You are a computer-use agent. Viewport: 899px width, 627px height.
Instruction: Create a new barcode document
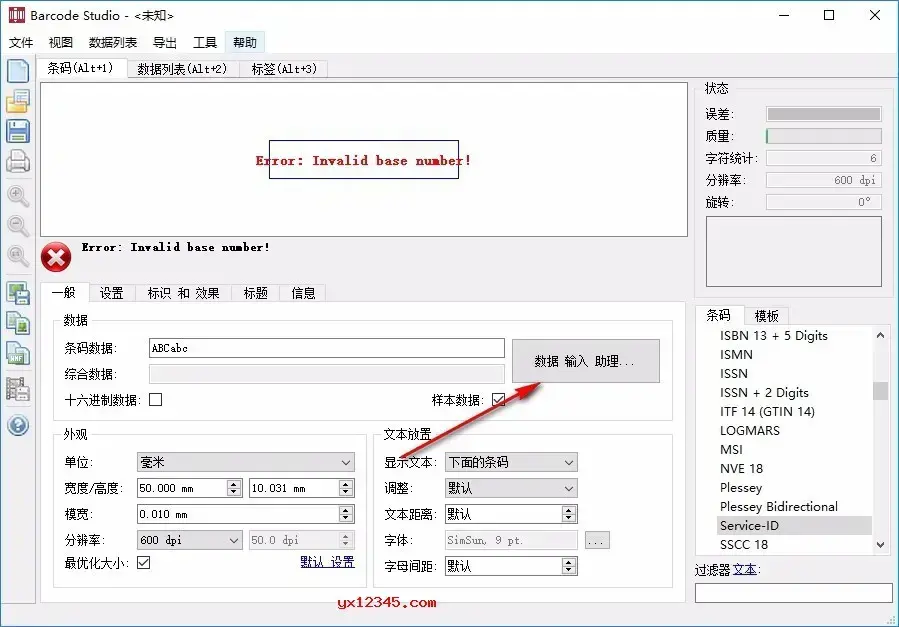[18, 70]
